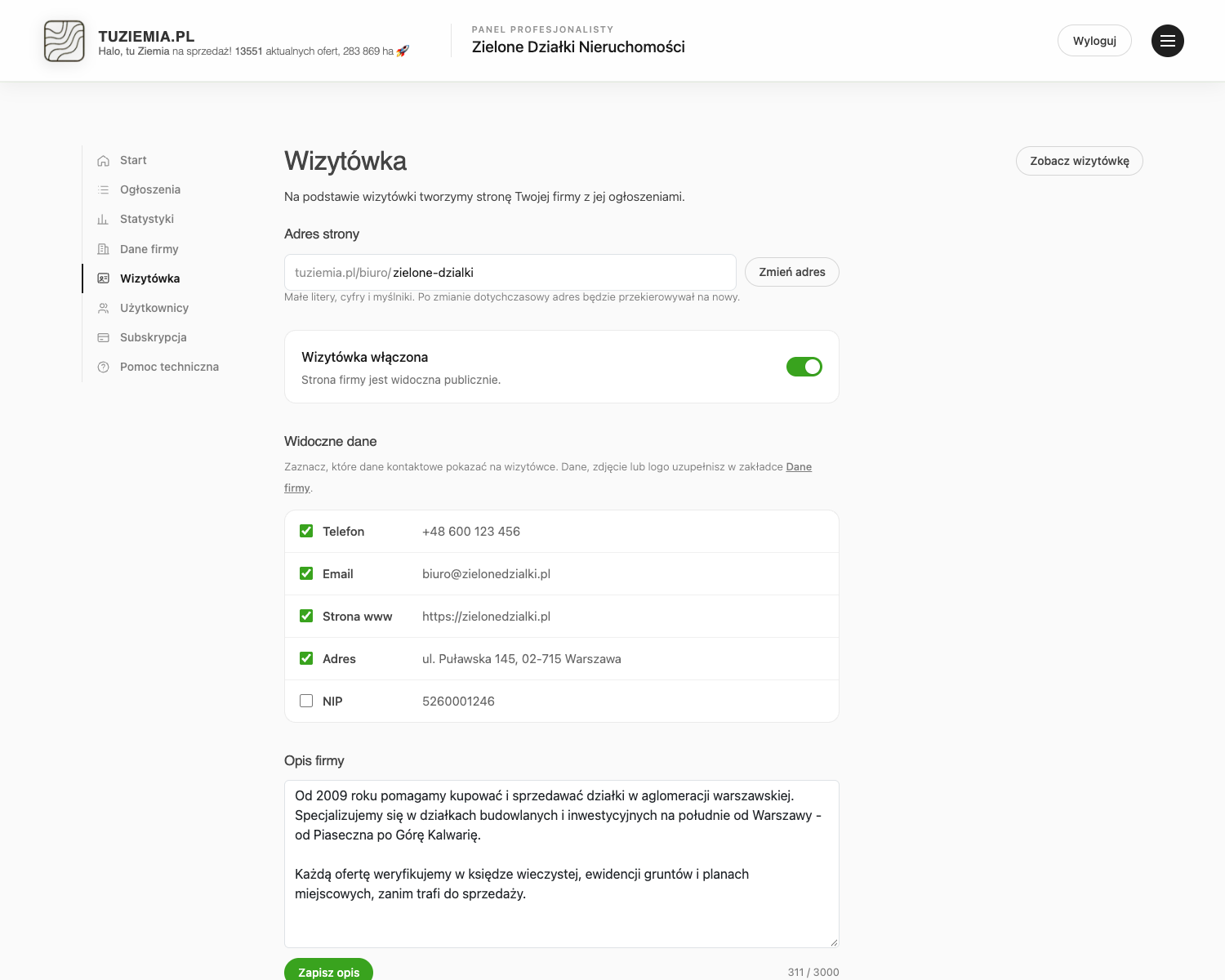Click the Ogłoszenia list icon
The height and width of the screenshot is (980, 1225).
(x=103, y=190)
